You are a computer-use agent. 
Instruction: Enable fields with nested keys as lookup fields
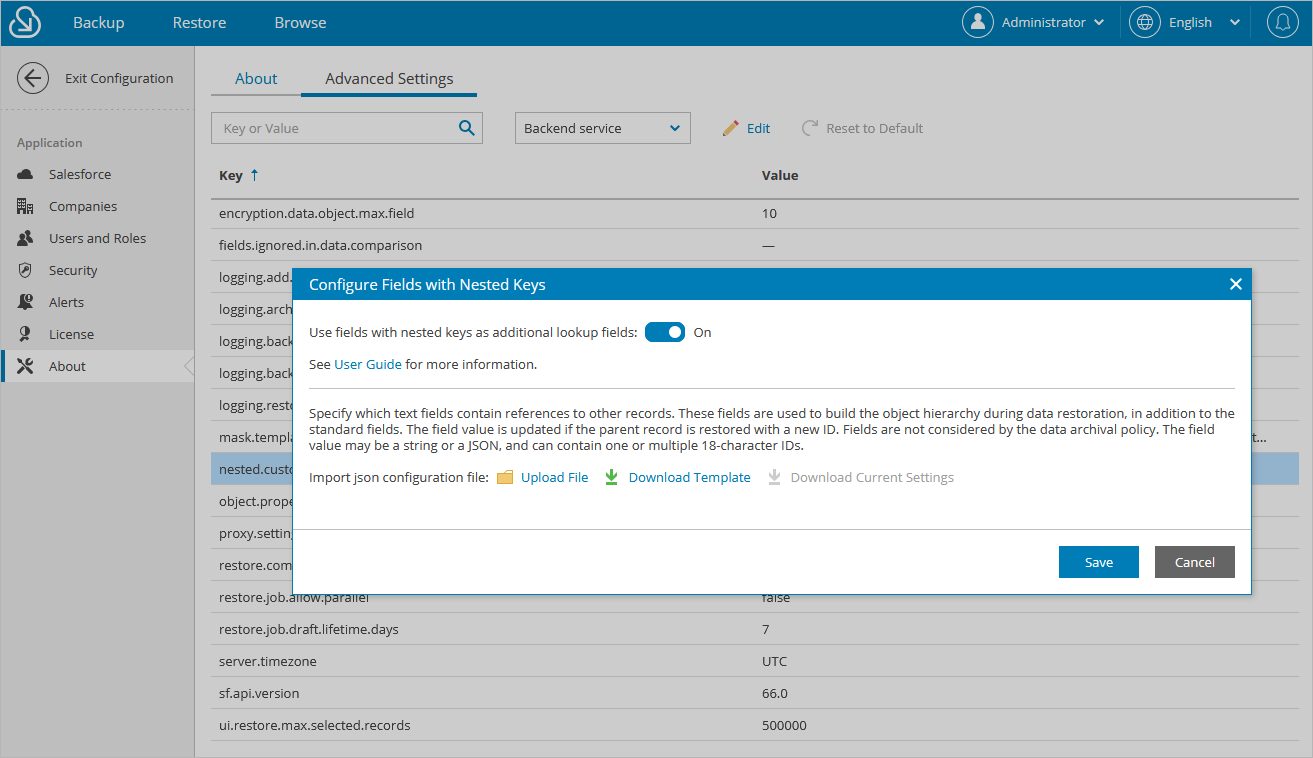[x=665, y=331]
